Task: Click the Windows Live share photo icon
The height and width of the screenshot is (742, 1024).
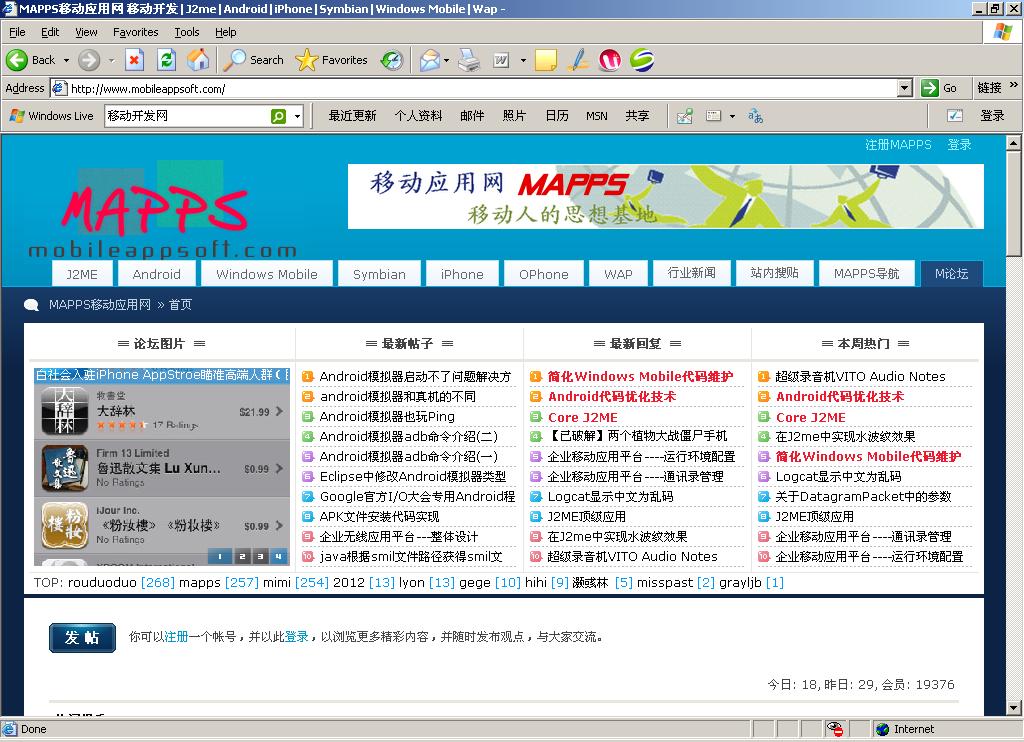Action: click(684, 116)
